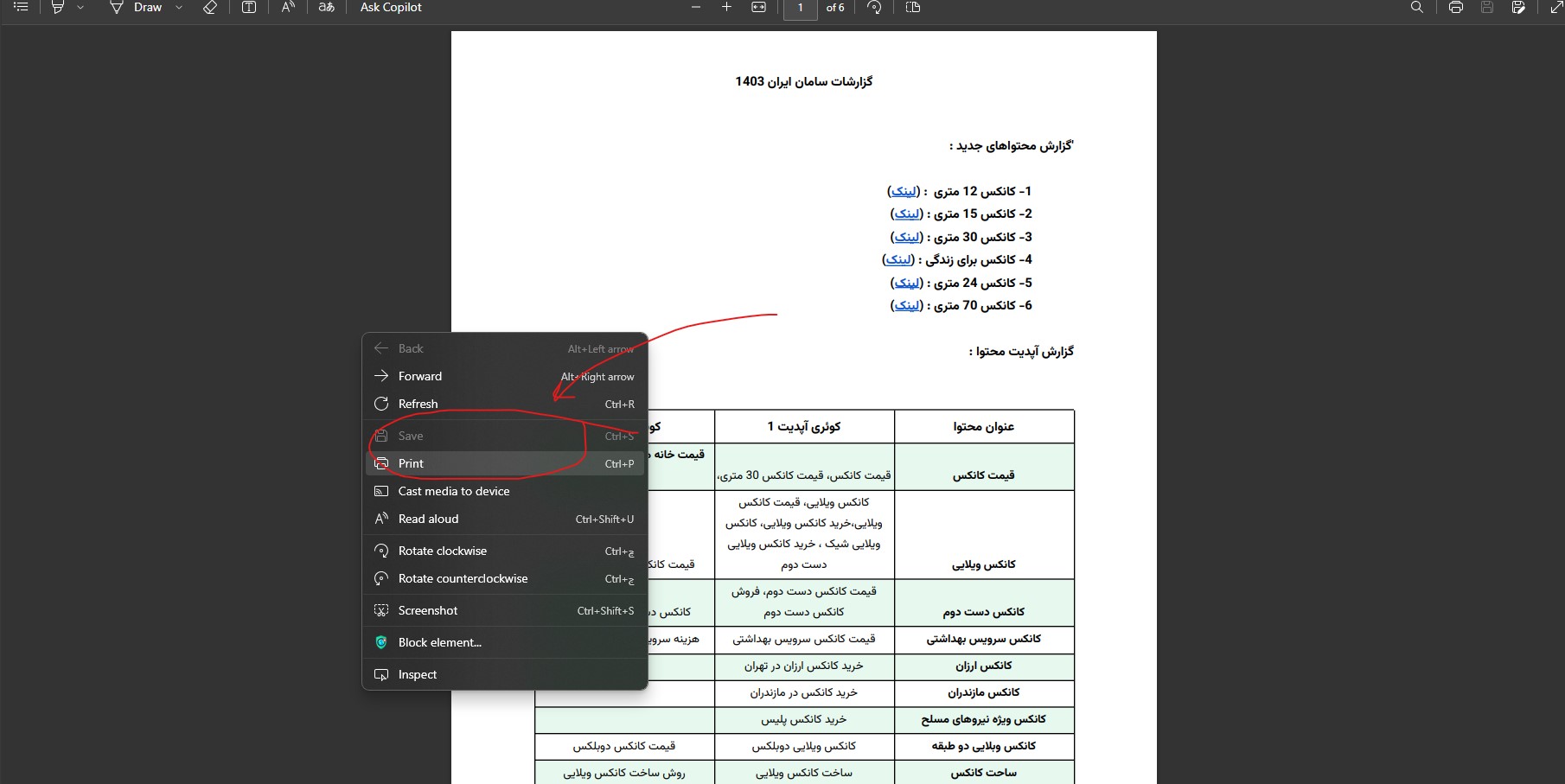
Task: Select Refresh from the context menu
Action: 505,404
